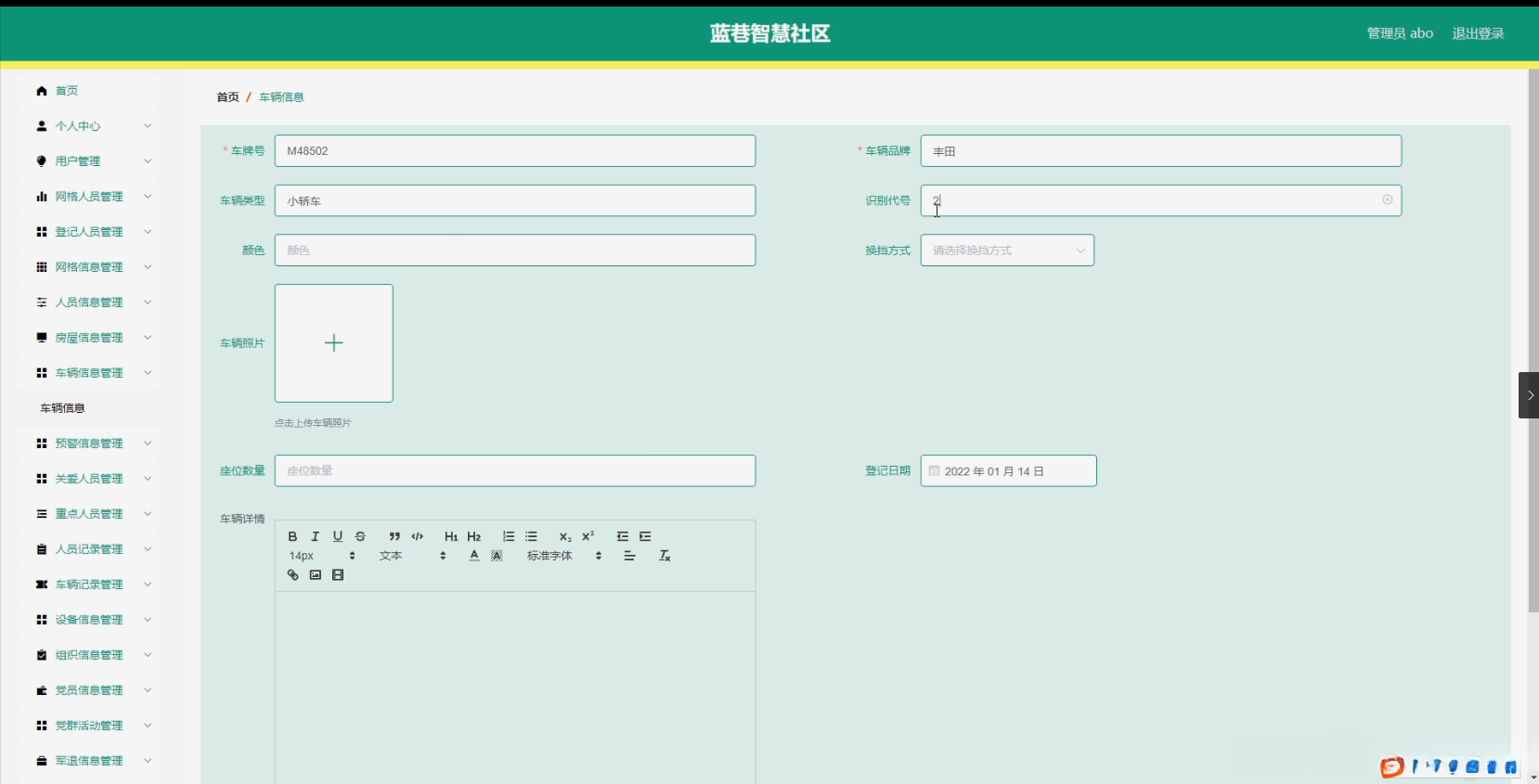Open the 重点人员管理 menu

(x=89, y=514)
